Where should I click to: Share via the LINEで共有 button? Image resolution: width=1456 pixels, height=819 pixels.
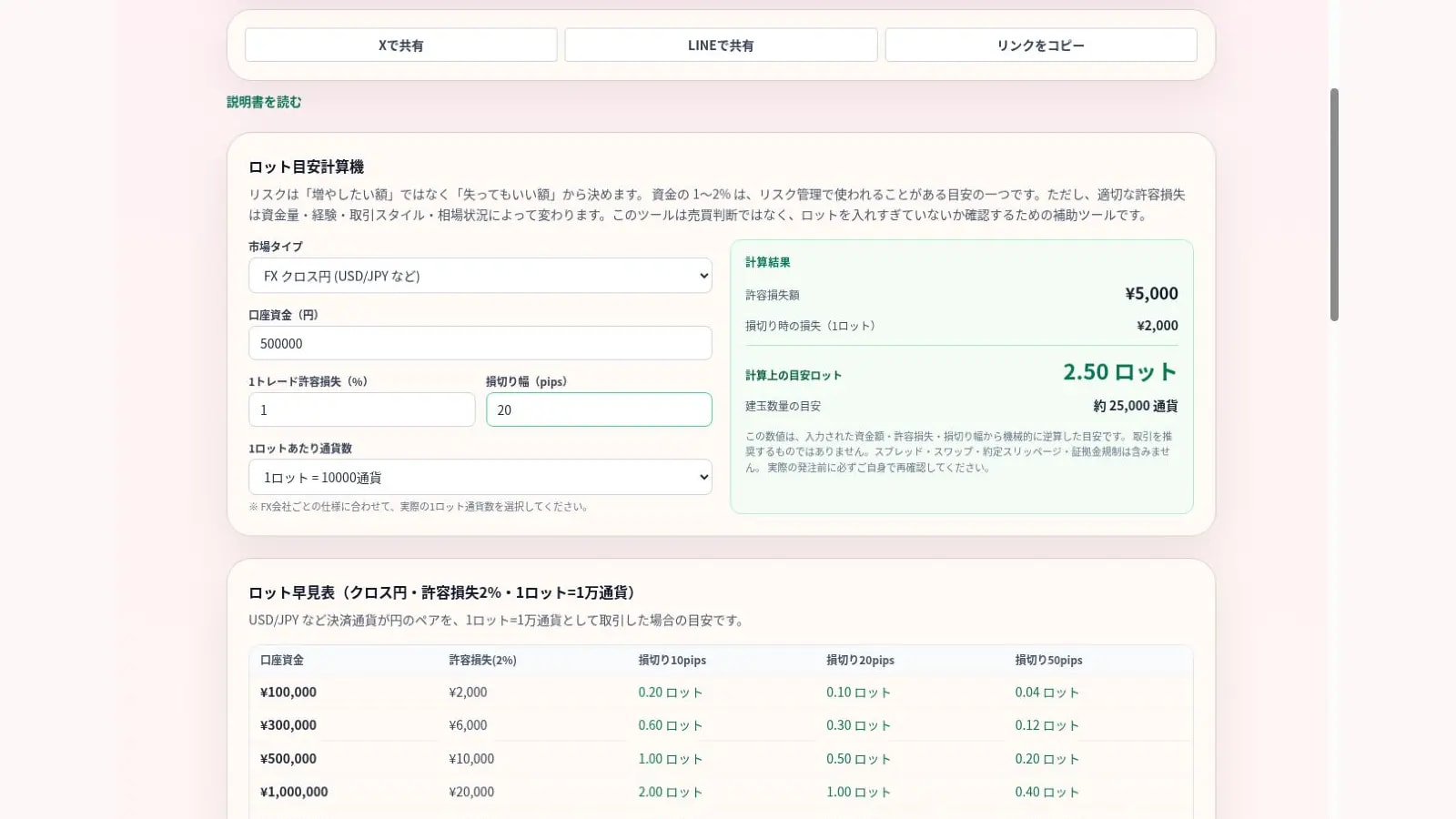coord(721,45)
